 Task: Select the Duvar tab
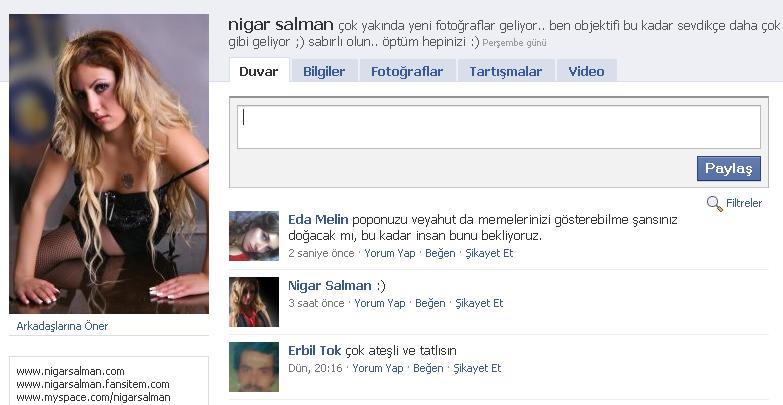[259, 71]
